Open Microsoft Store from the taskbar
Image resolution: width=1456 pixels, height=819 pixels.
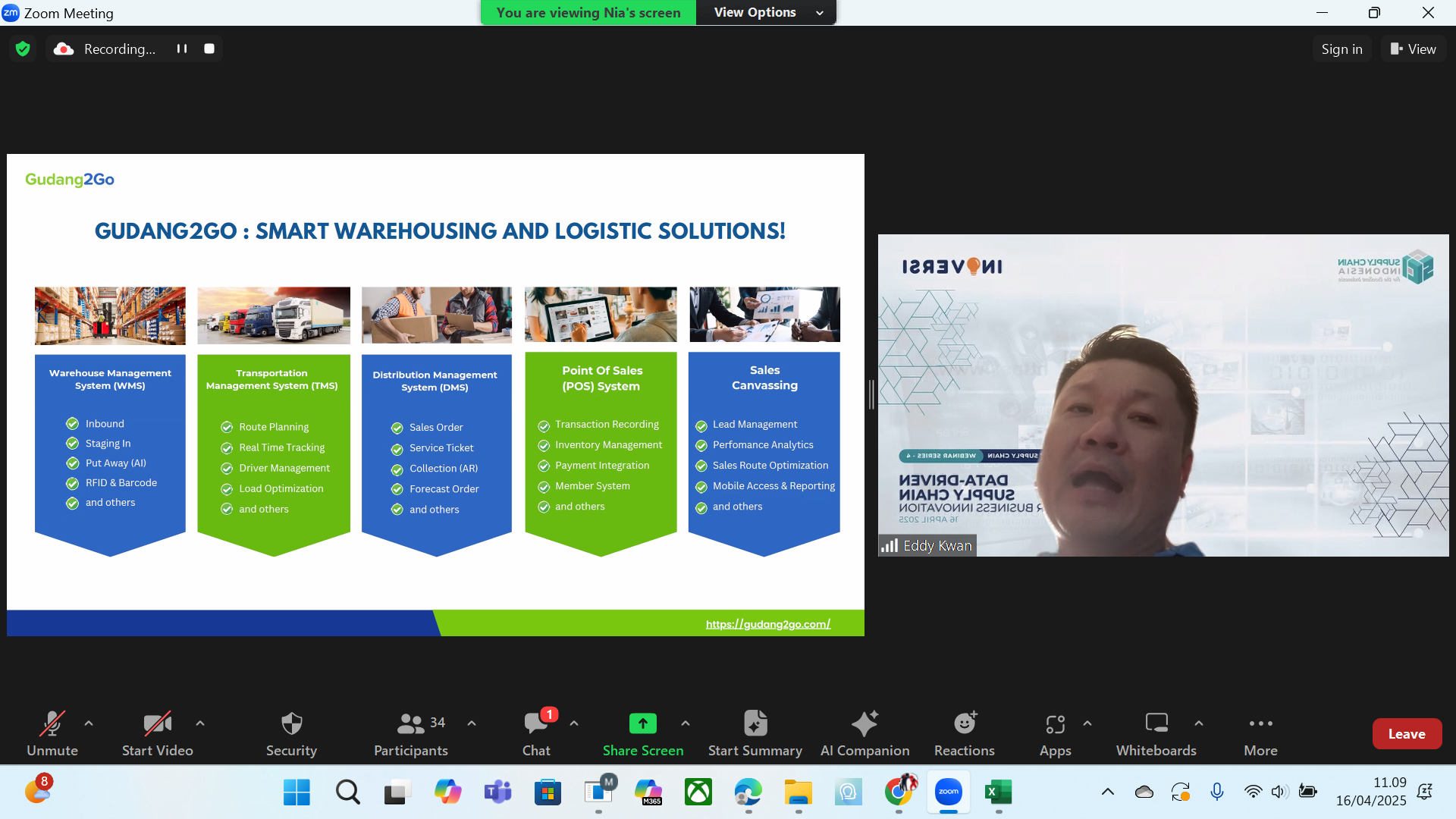click(548, 792)
